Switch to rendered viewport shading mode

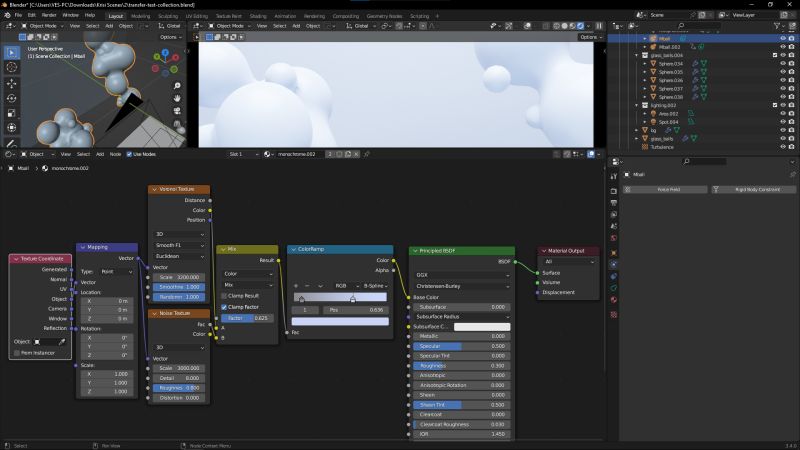point(580,26)
